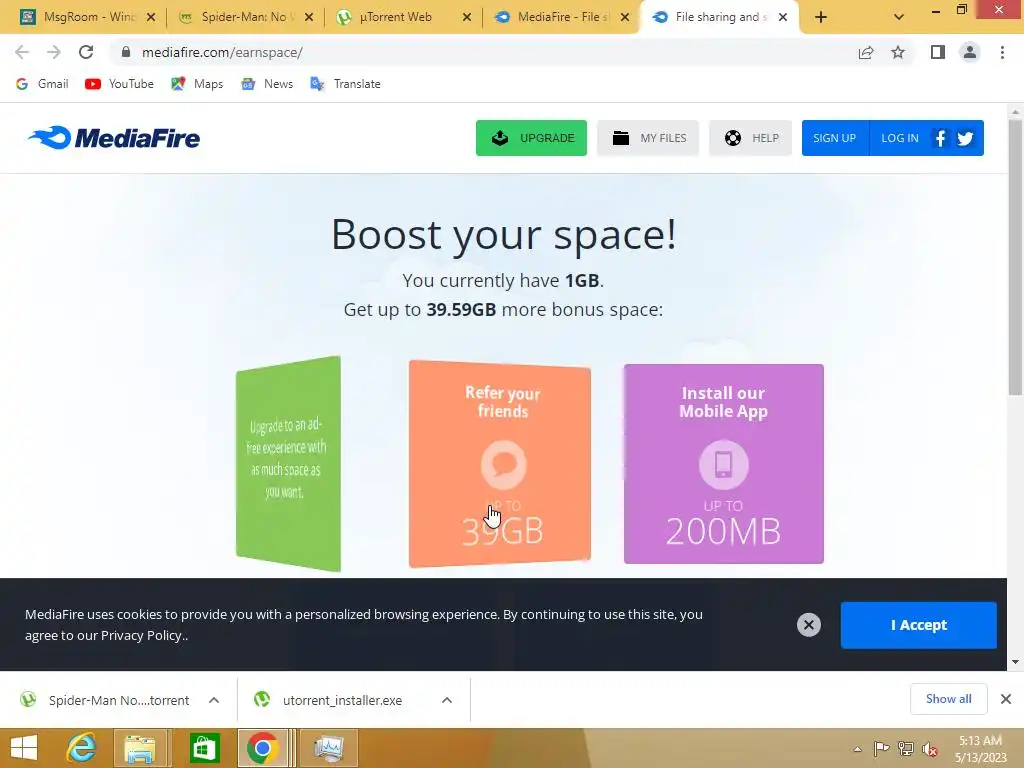Reload the page
This screenshot has width=1024, height=768.
click(86, 52)
